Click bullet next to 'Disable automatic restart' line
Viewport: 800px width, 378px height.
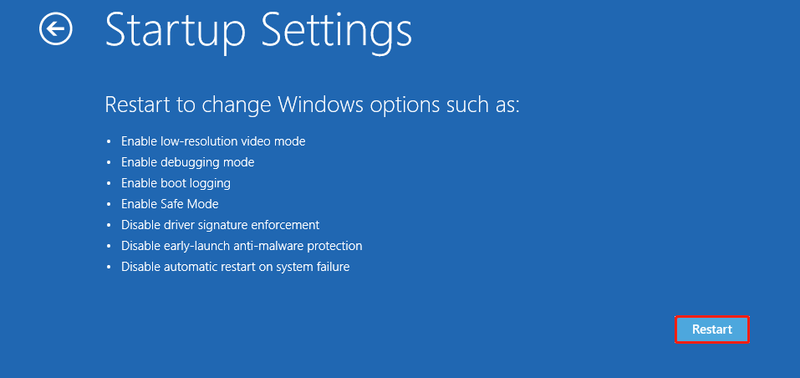click(x=108, y=267)
